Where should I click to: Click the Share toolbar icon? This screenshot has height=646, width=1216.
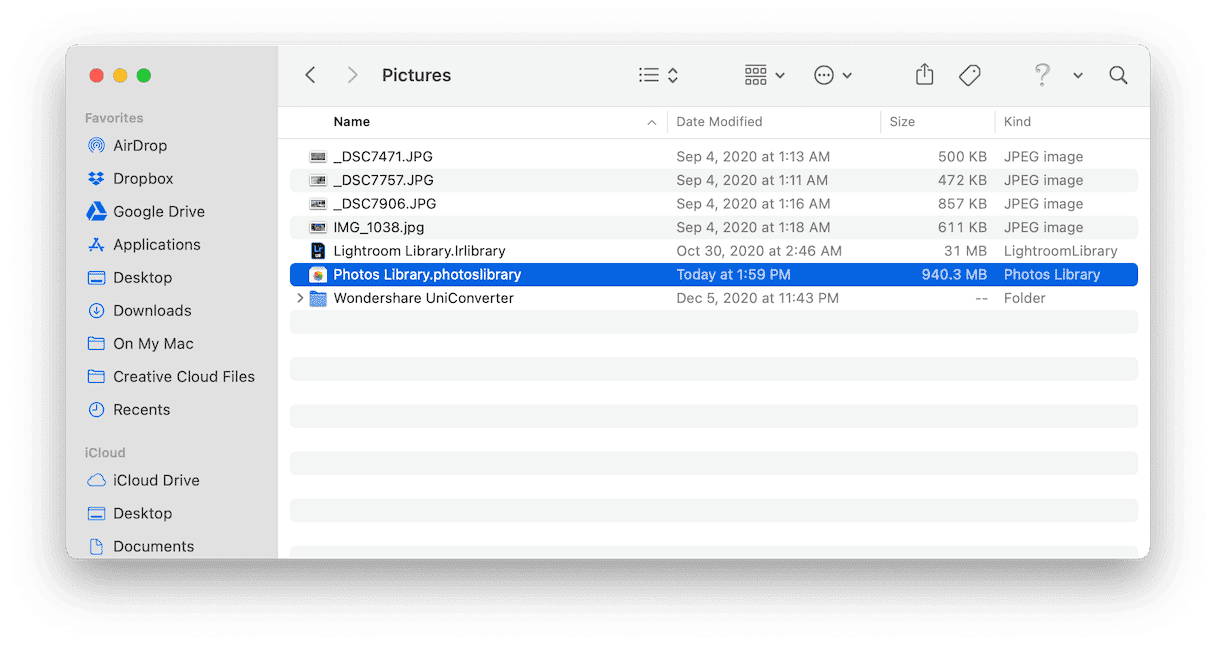924,75
